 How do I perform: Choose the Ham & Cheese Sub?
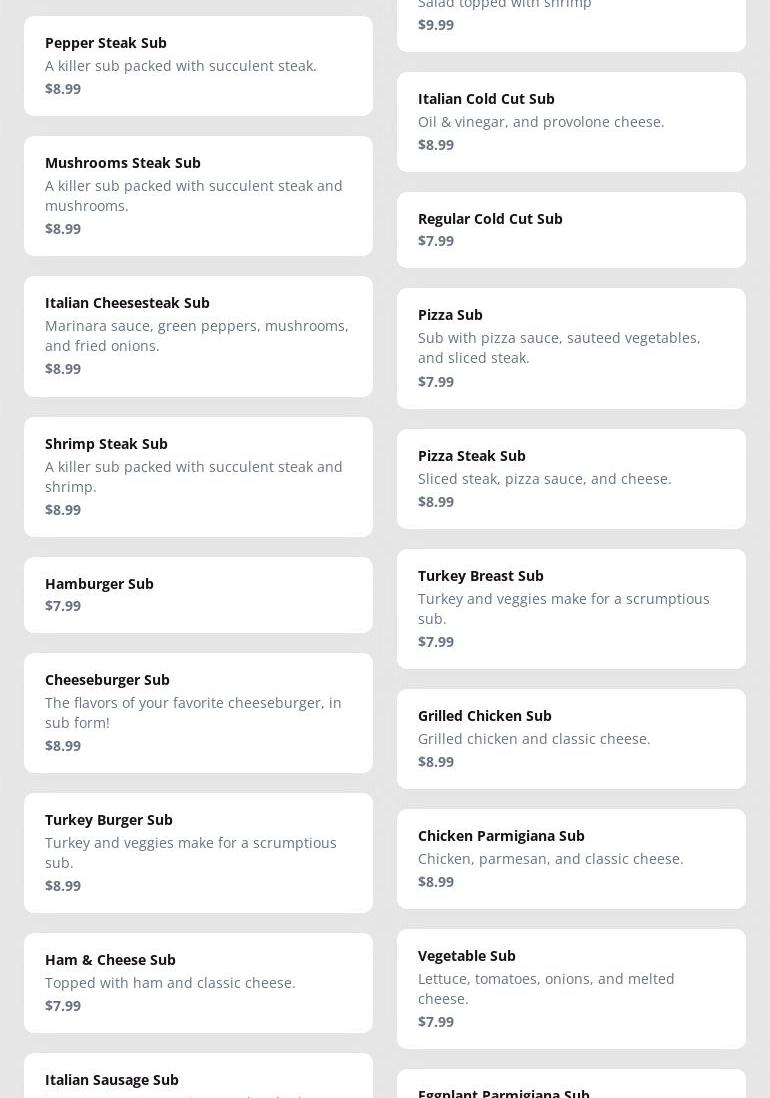click(x=198, y=982)
